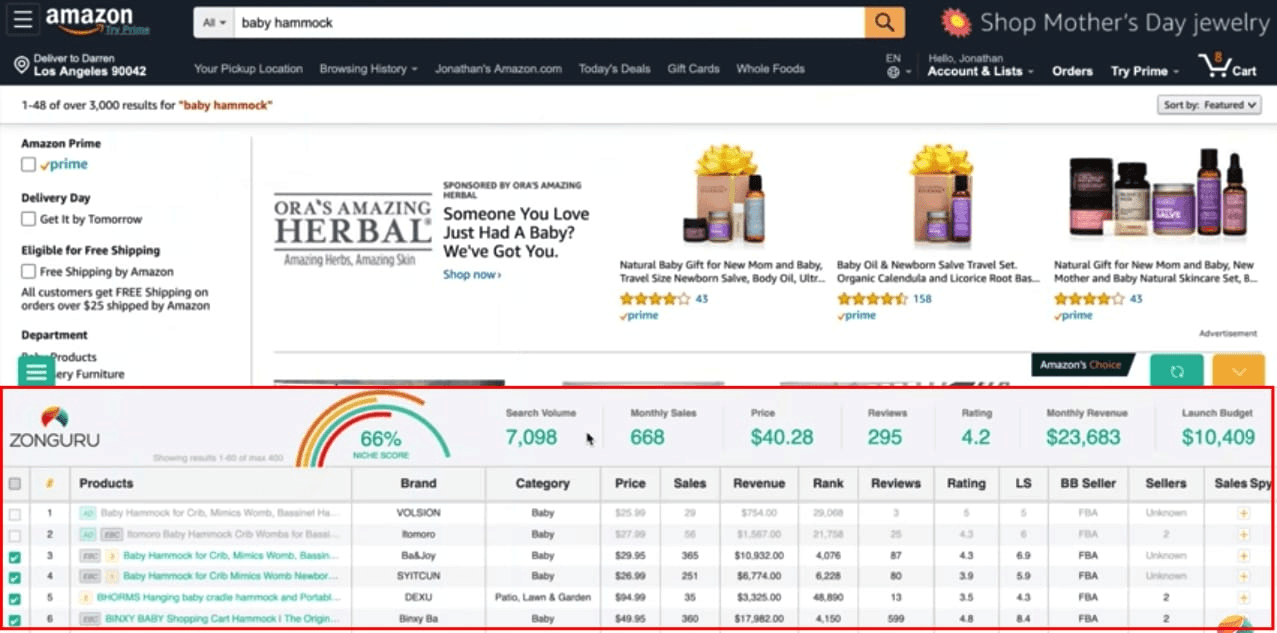This screenshot has height=633, width=1277.
Task: Uncheck row 4 SYITCUN checkbox
Action: click(15, 577)
